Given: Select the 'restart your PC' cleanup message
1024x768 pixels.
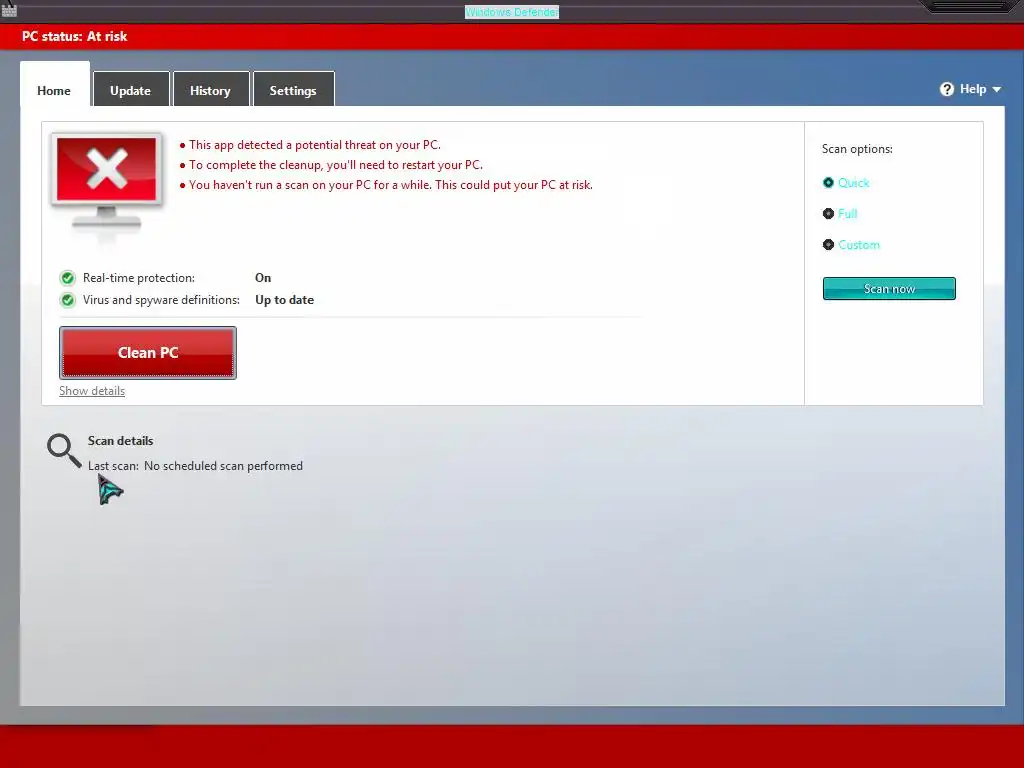Looking at the screenshot, I should pos(336,165).
